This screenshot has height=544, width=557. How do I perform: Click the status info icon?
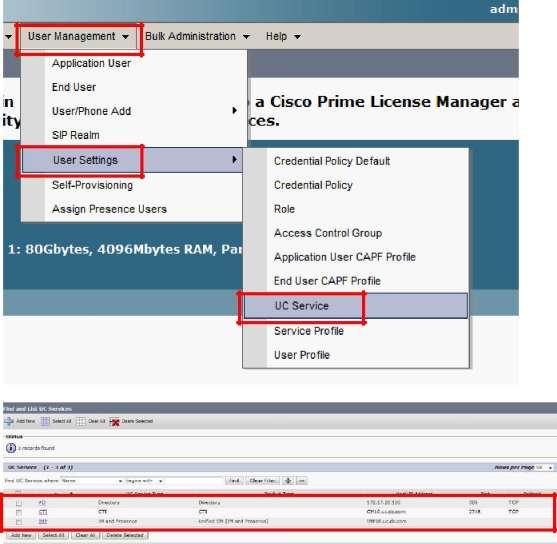point(11,448)
